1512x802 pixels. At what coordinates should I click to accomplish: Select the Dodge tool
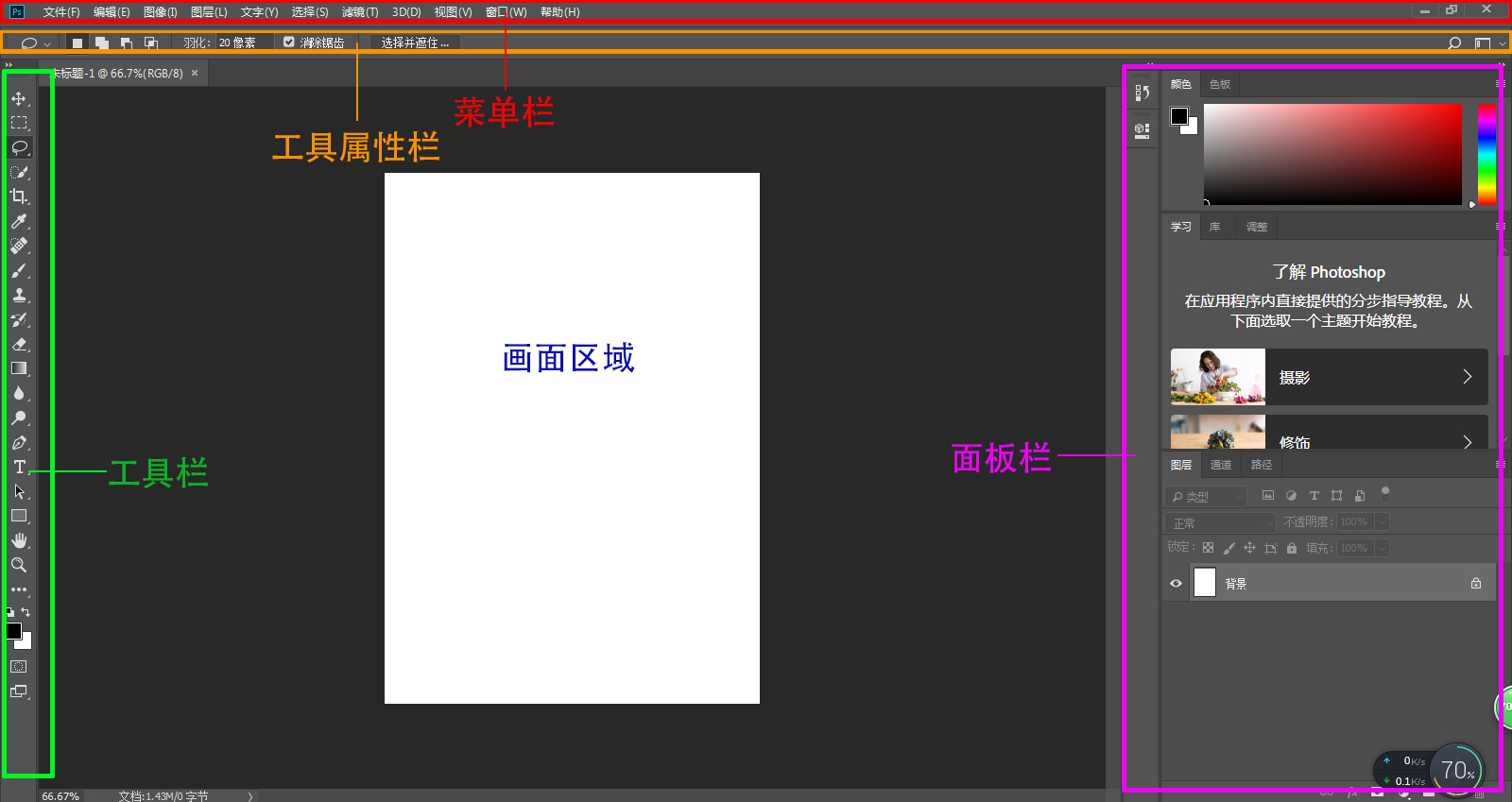pyautogui.click(x=19, y=418)
